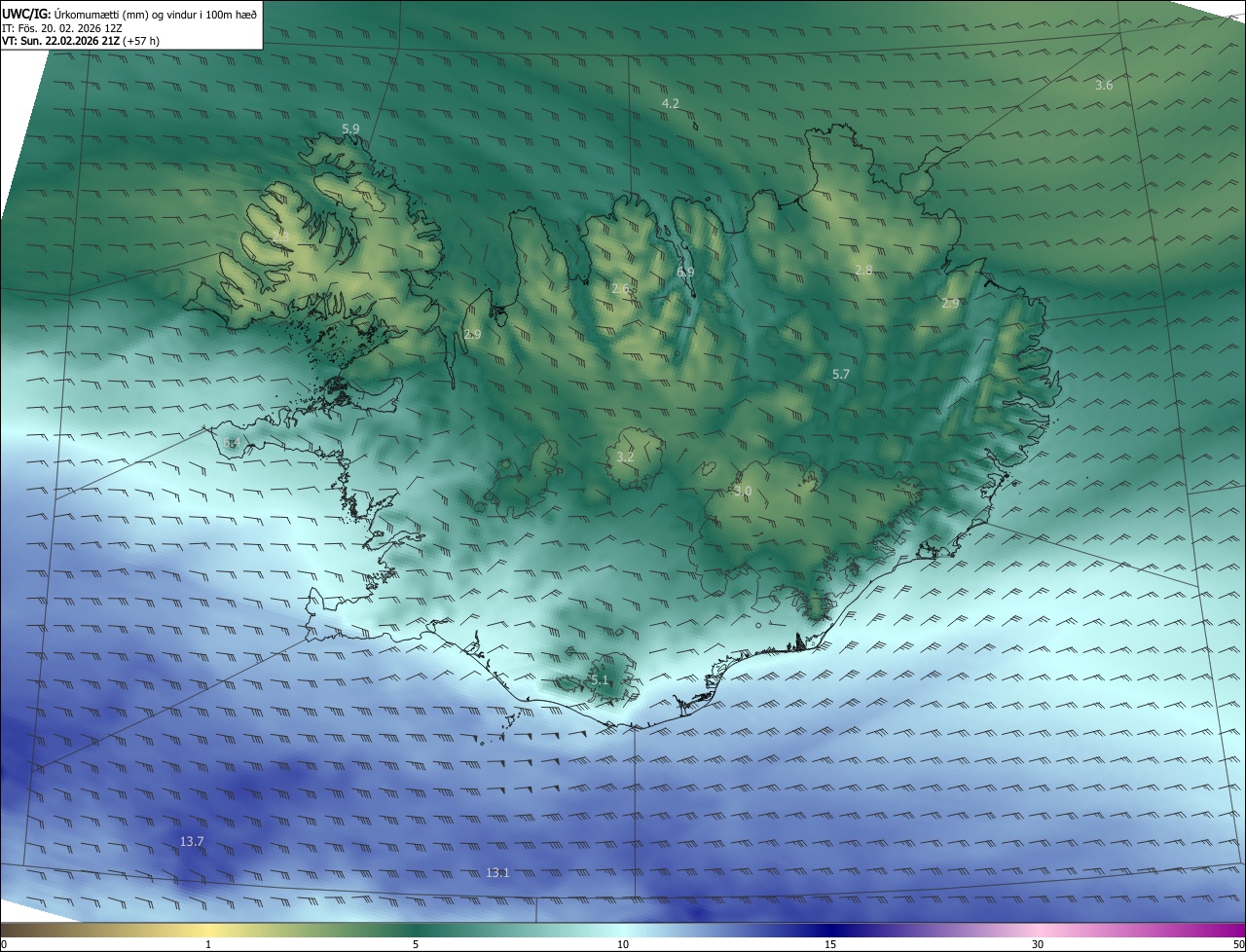The image size is (1246, 952).
Task: Click the 30 tick label on the colour scale
Action: (x=1038, y=944)
